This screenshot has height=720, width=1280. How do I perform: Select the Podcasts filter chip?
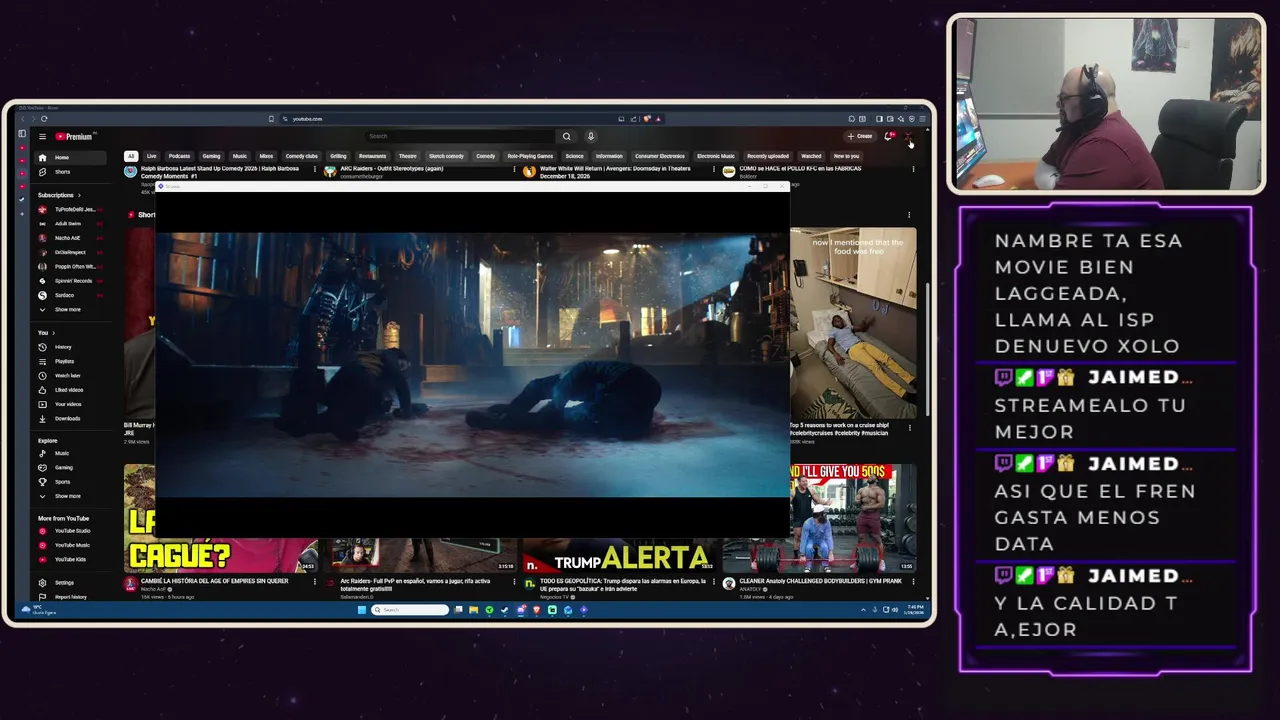[179, 156]
